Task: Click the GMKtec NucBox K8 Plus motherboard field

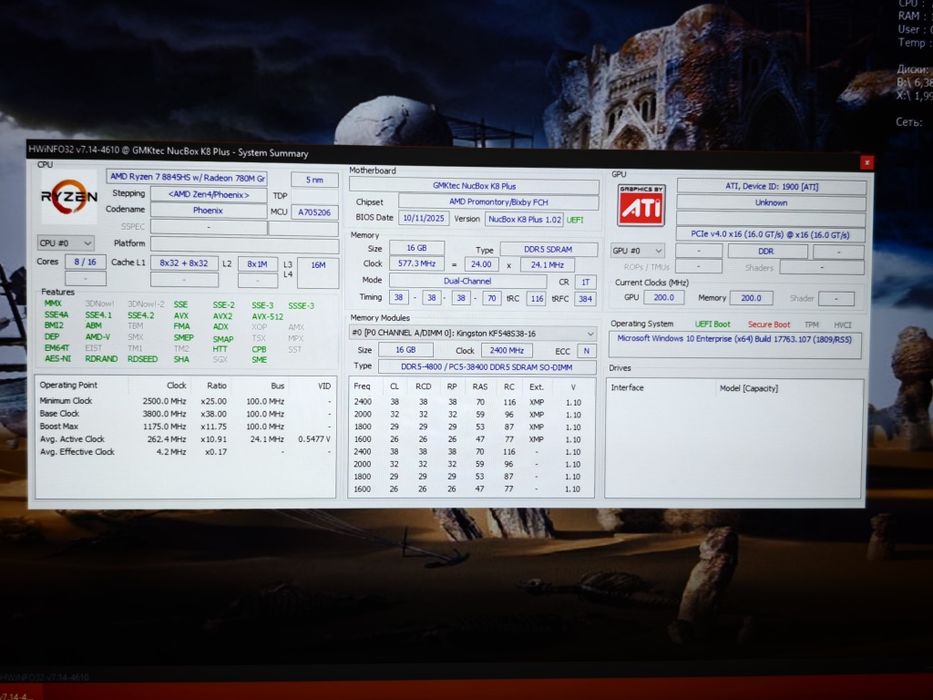Action: (474, 186)
